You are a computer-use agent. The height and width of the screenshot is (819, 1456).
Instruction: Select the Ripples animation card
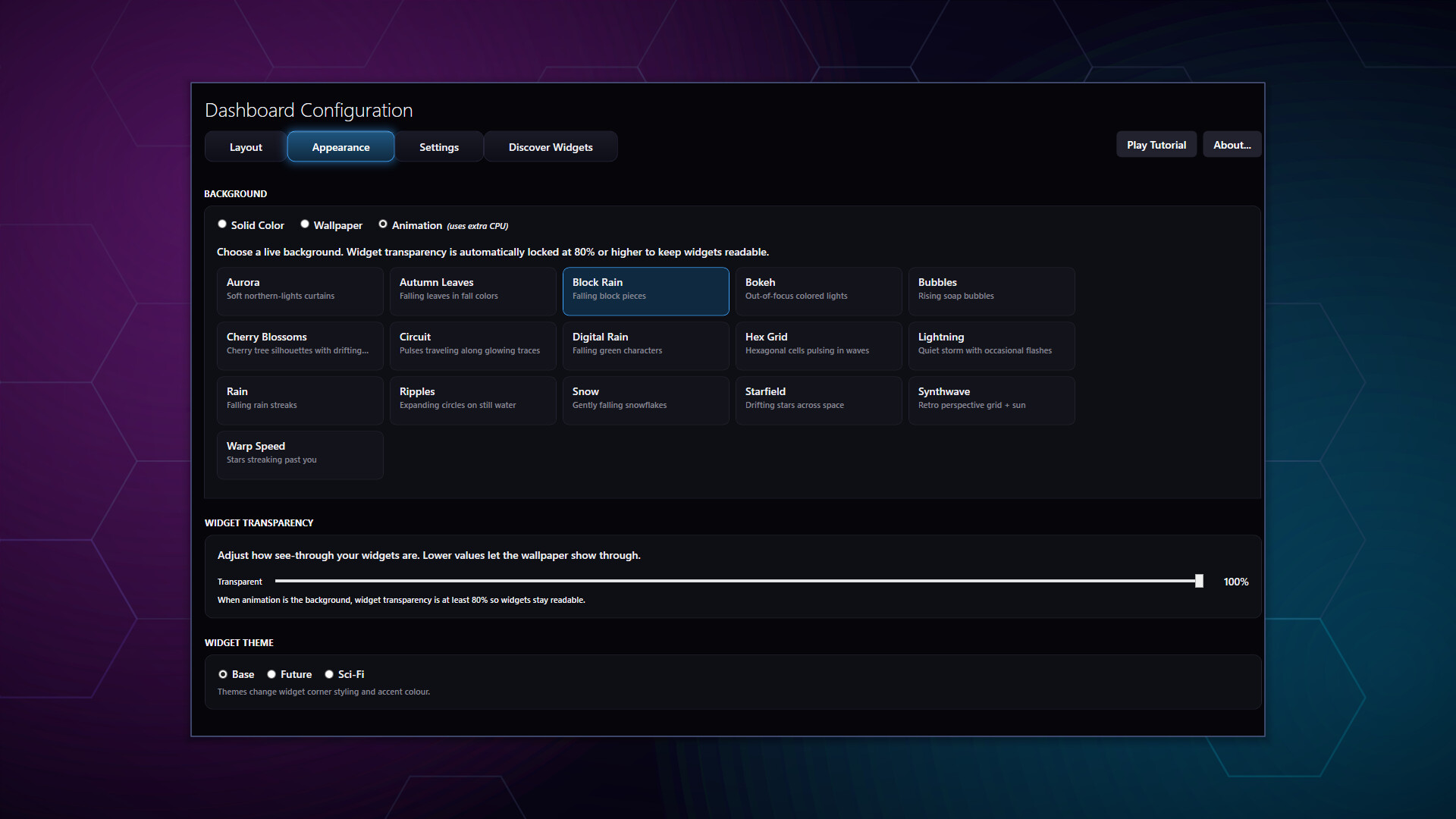pos(473,400)
